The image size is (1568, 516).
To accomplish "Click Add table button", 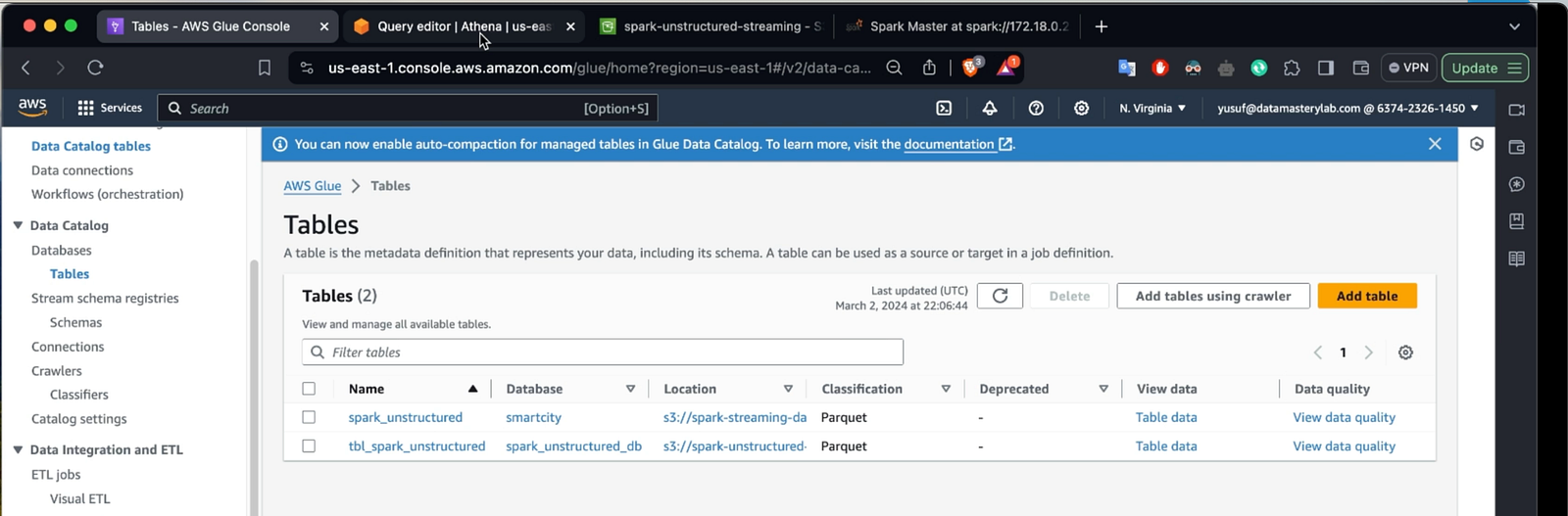I will (1367, 296).
